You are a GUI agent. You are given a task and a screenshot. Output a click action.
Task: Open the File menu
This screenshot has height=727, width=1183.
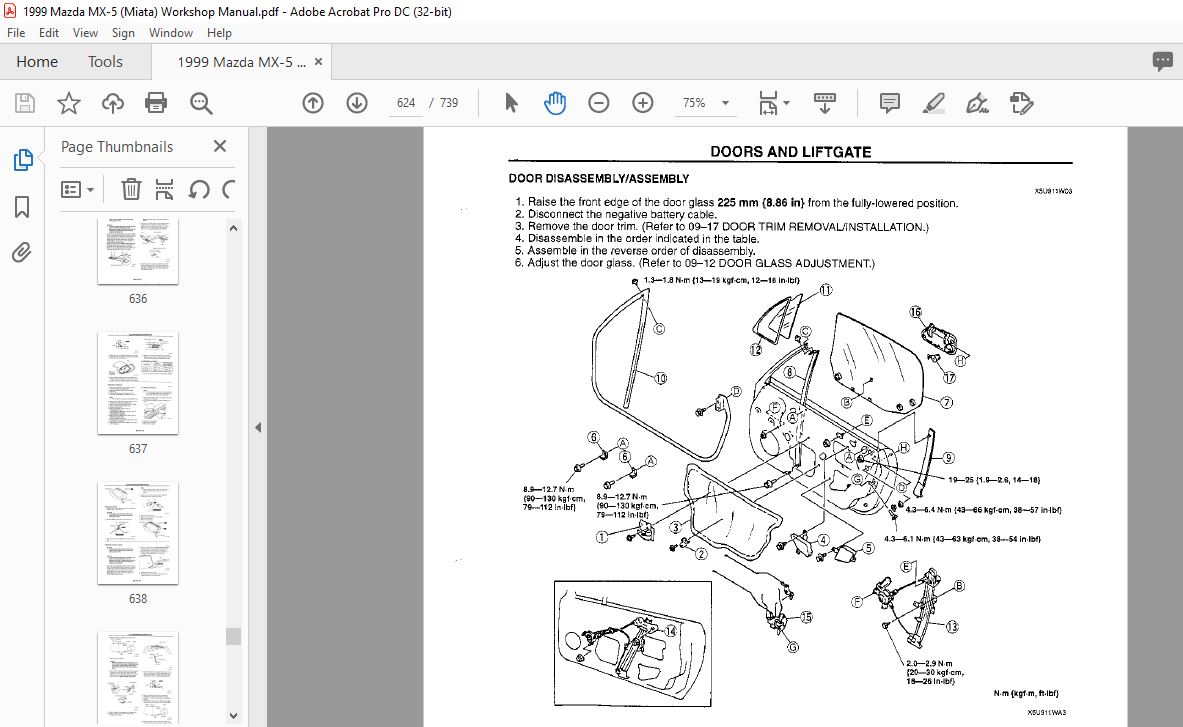16,33
